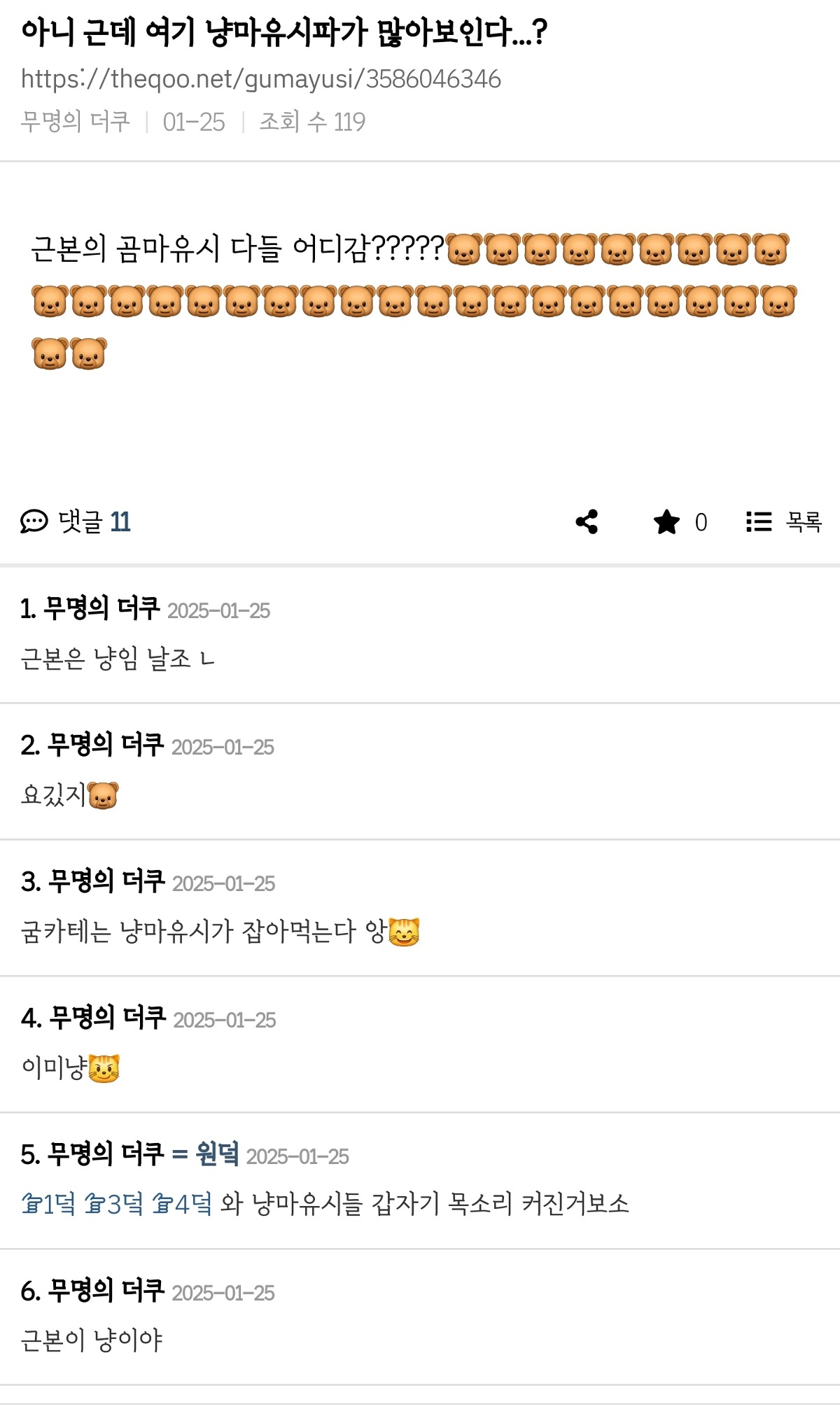Select the post title text
This screenshot has width=840, height=1423.
click(x=284, y=32)
